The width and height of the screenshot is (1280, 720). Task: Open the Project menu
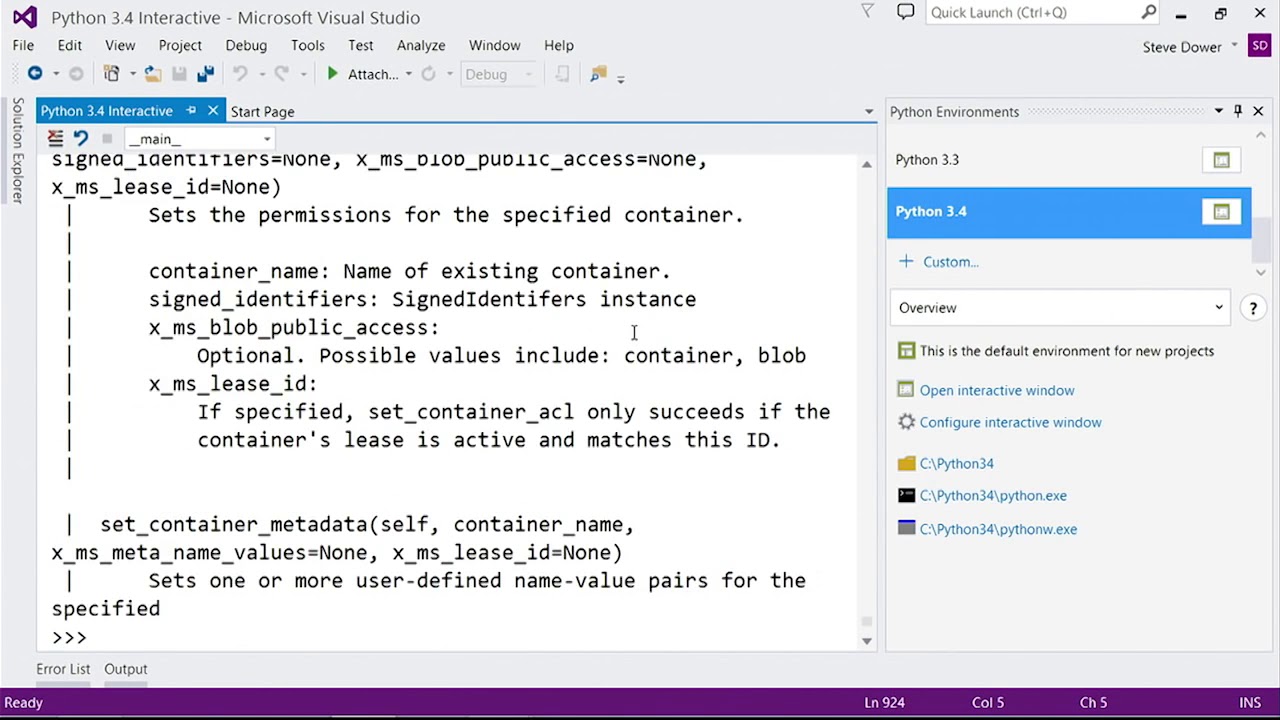pos(180,45)
